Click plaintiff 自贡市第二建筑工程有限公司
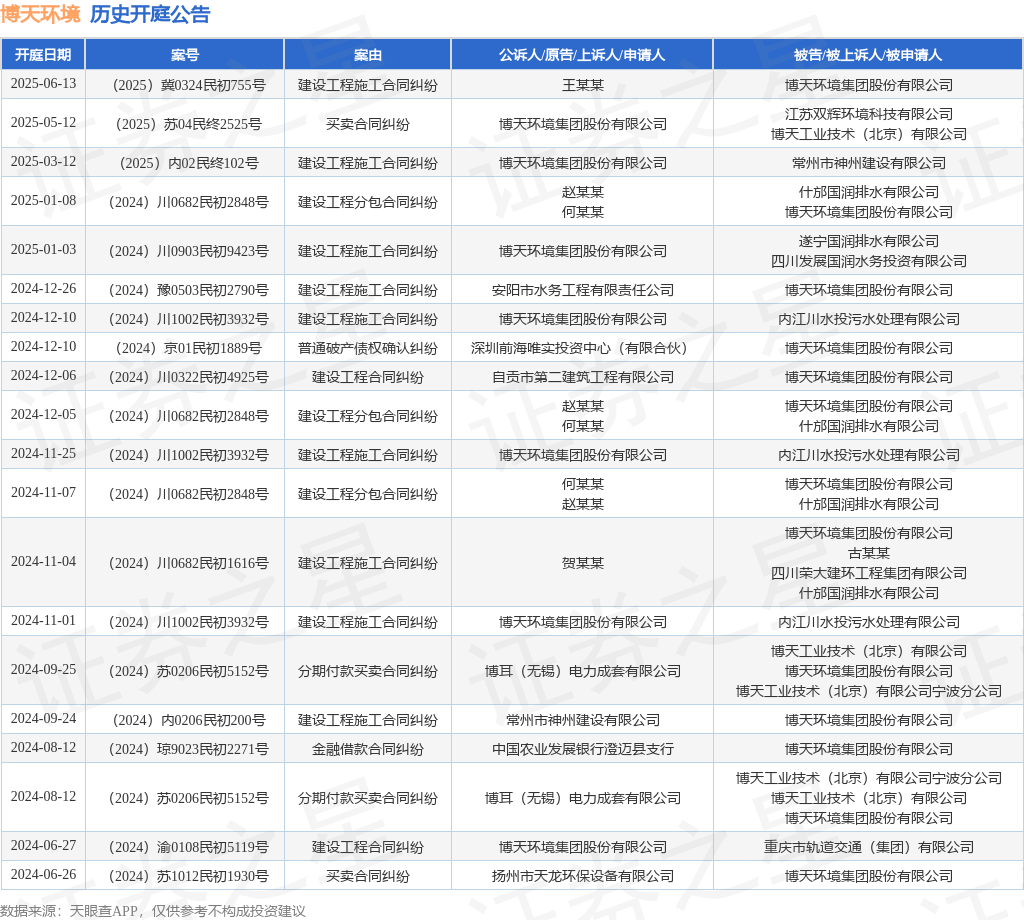 pyautogui.click(x=583, y=377)
